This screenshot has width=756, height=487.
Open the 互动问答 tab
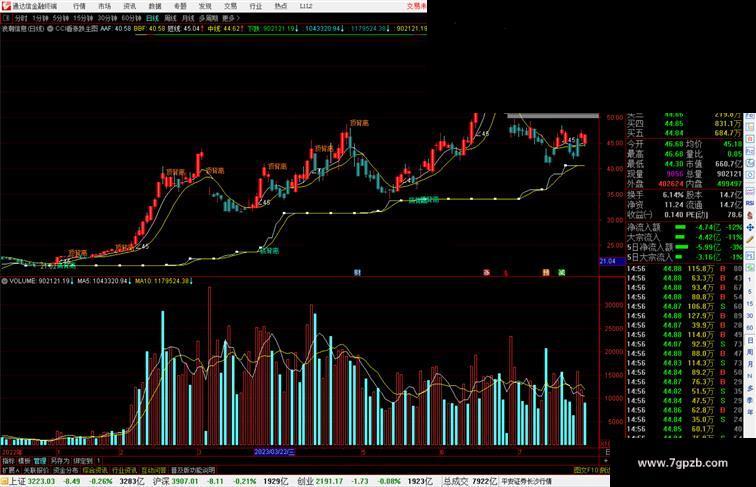[154, 470]
